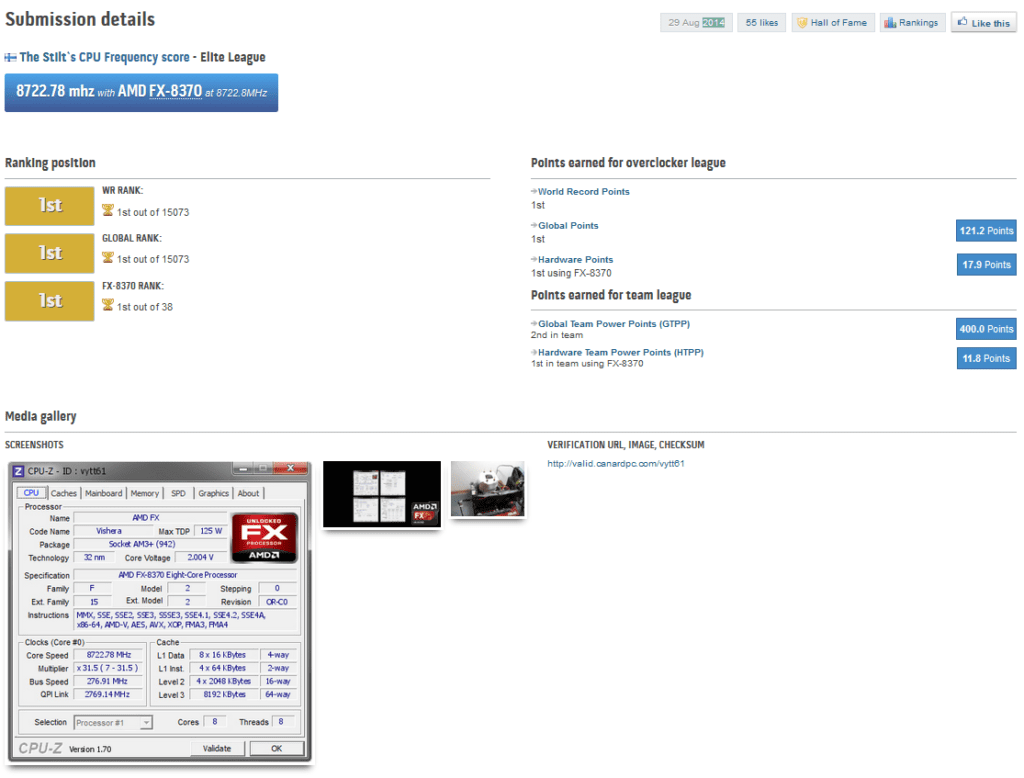Open the CPU-Z screenshot image
The height and width of the screenshot is (778, 1024).
point(160,611)
